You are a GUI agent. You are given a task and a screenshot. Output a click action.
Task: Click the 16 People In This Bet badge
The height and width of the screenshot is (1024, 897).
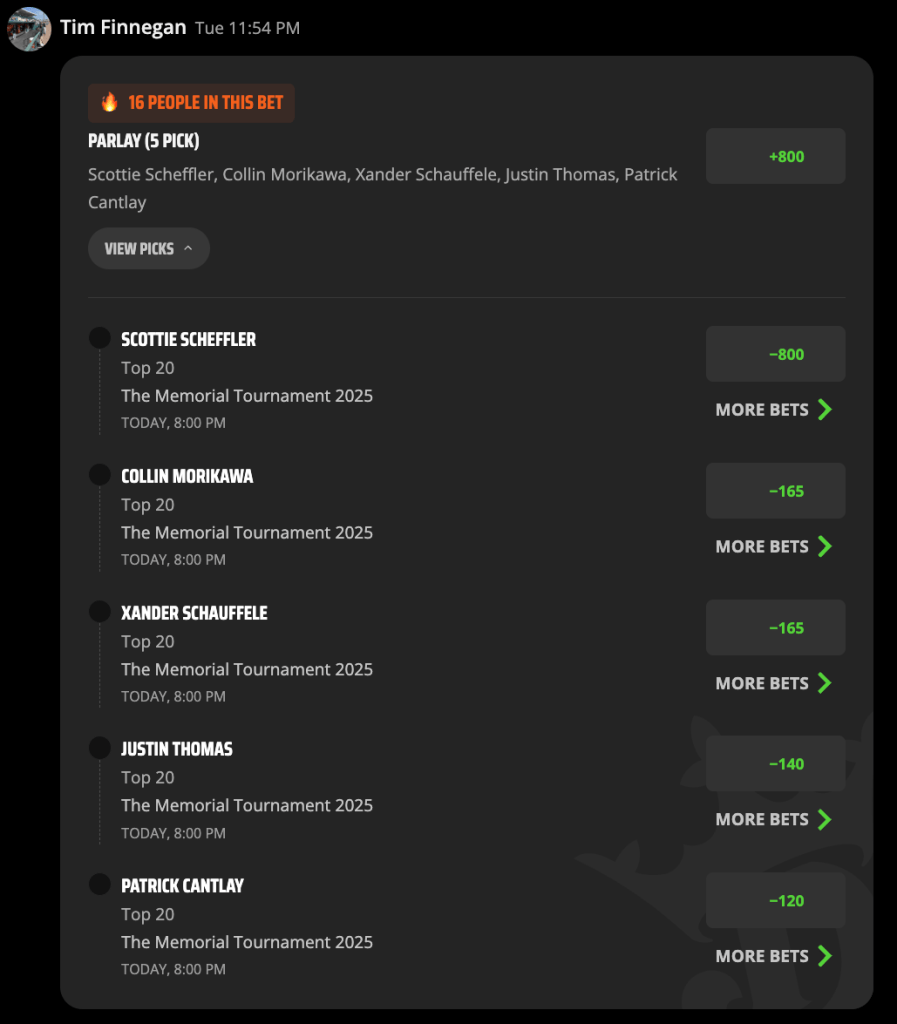click(191, 103)
